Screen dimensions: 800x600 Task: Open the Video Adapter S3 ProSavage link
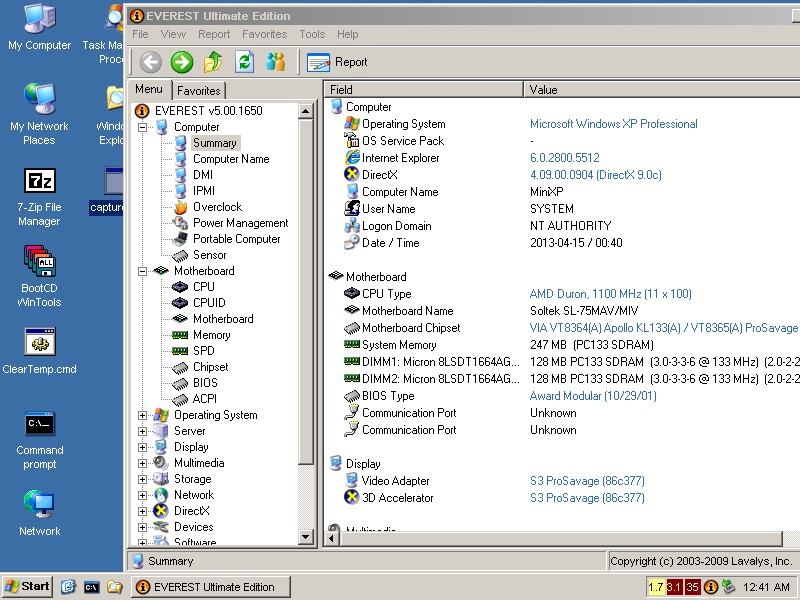click(587, 481)
